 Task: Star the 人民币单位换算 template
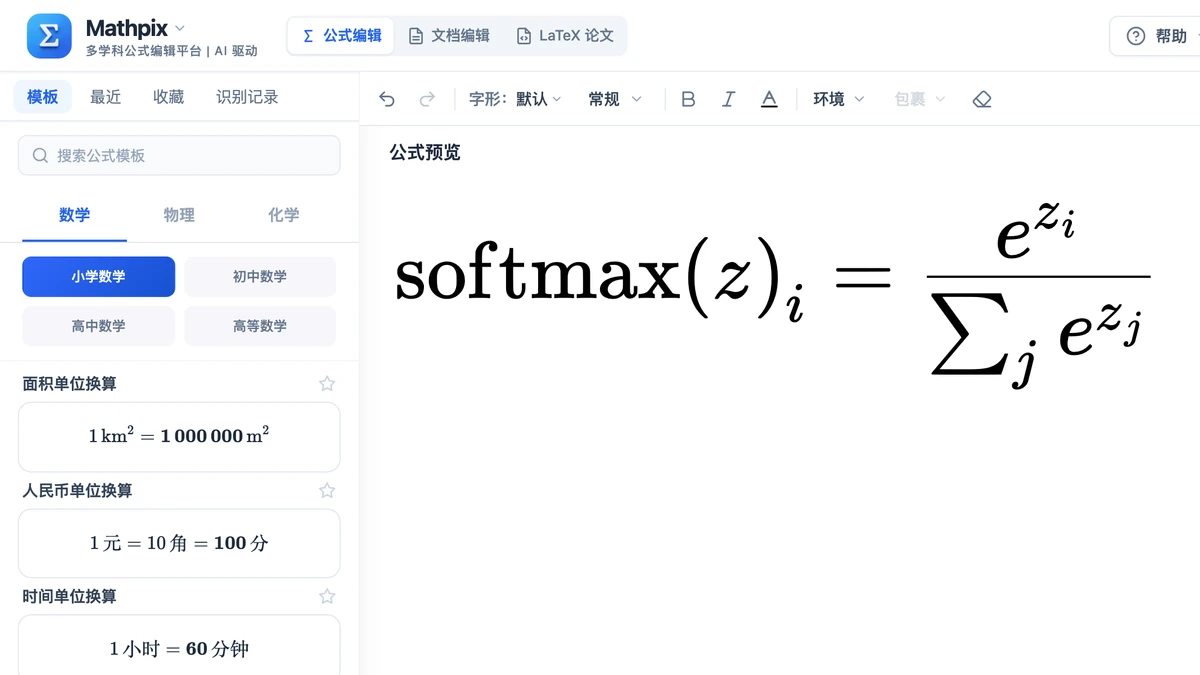[x=327, y=490]
